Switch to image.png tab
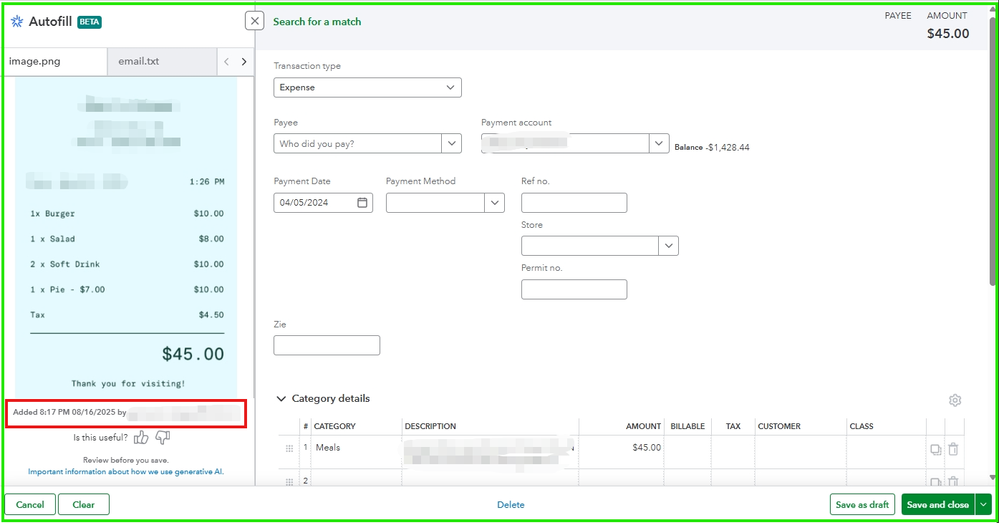 pyautogui.click(x=55, y=62)
